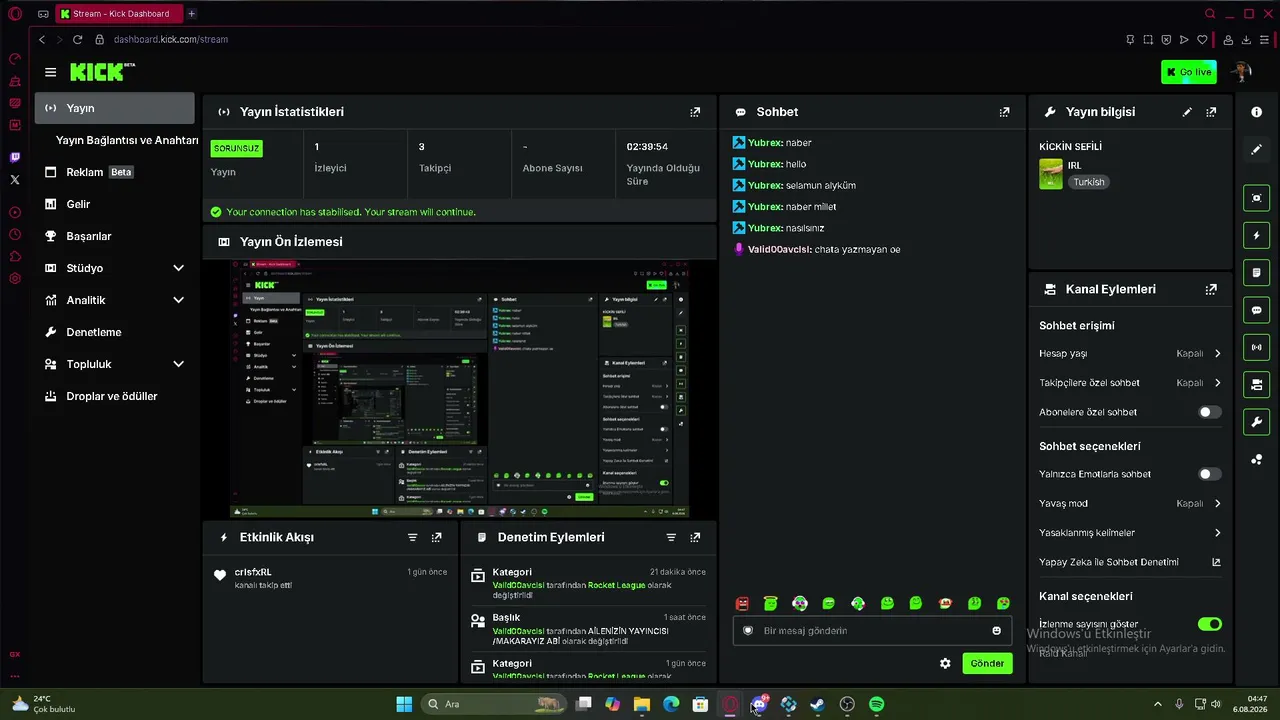Open Yasaklanmış kelimeler chevron

[x=1217, y=533]
